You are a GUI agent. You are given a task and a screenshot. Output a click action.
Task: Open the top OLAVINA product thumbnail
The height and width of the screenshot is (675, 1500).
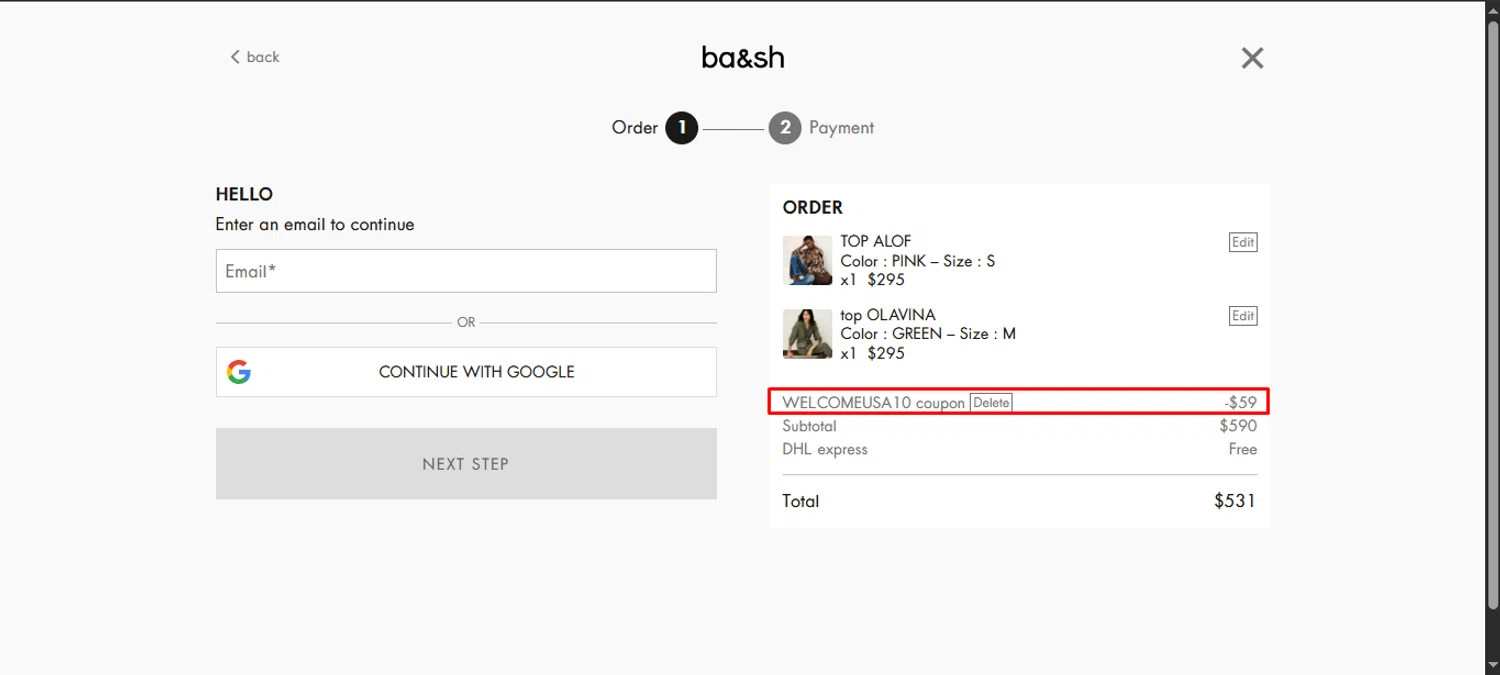[807, 334]
